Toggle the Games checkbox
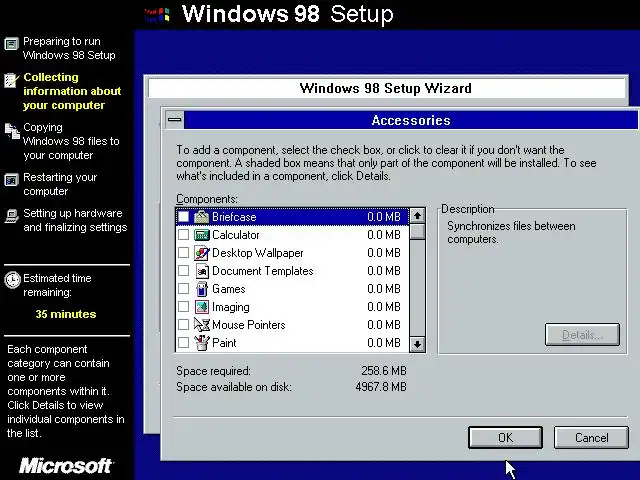This screenshot has height=480, width=640. (x=183, y=289)
